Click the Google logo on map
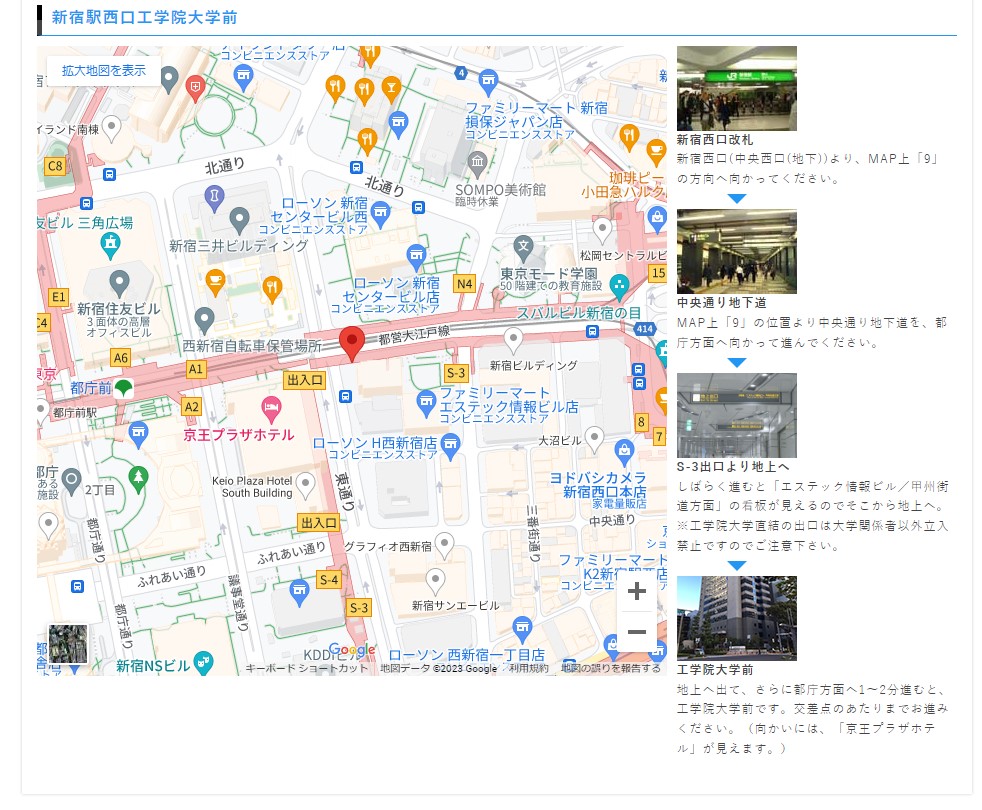 (351, 651)
